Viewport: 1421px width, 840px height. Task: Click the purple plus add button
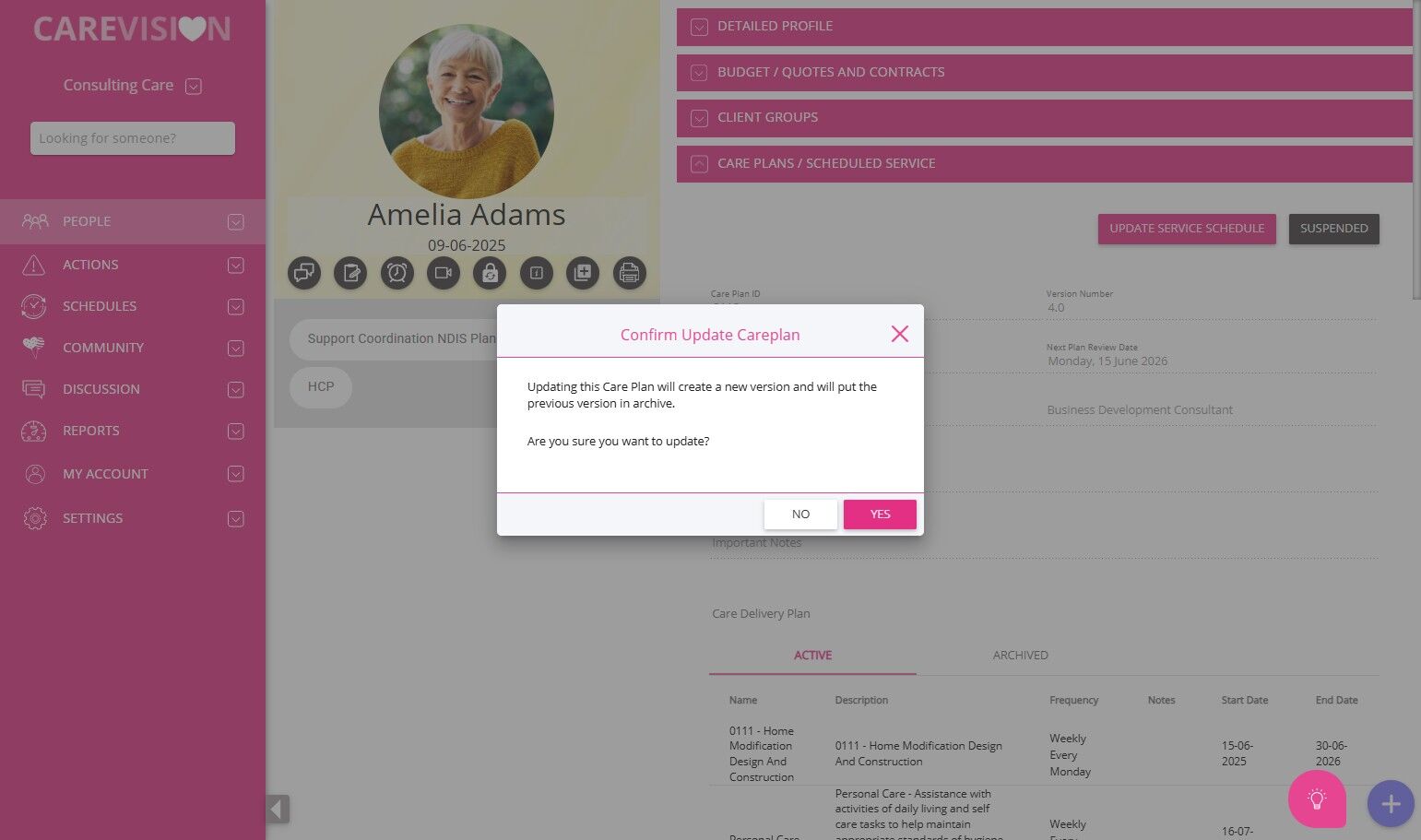coord(1391,804)
